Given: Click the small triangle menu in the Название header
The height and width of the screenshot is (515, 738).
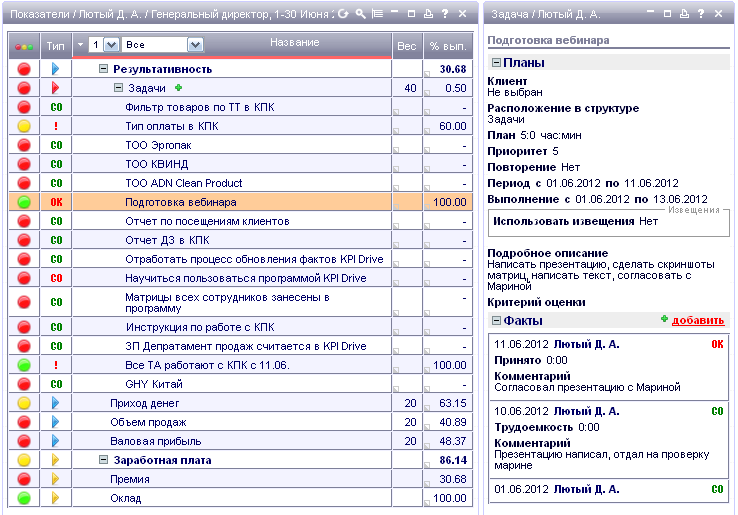Looking at the screenshot, I should point(80,45).
